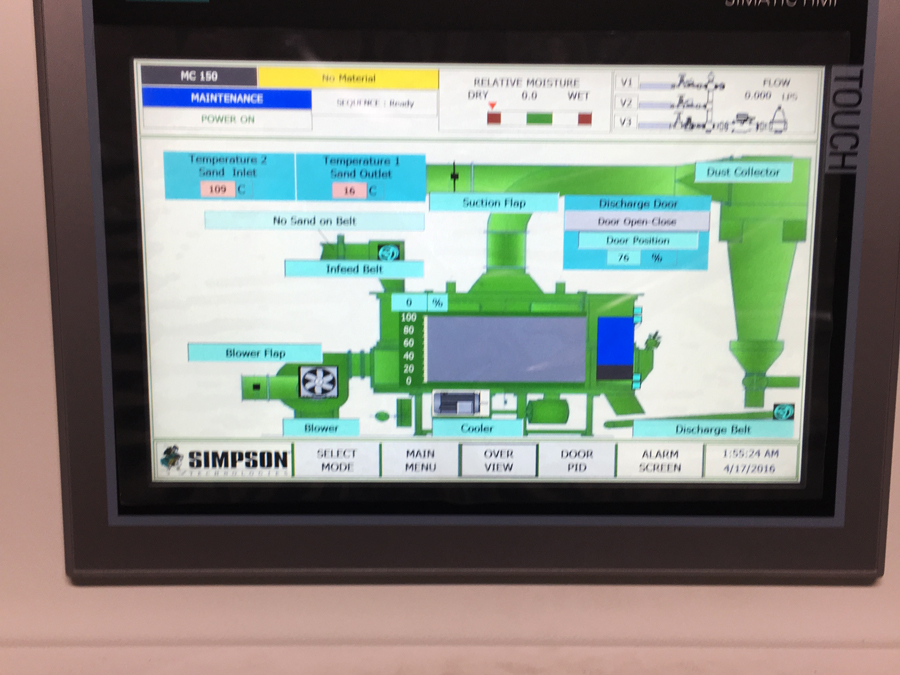Tap the Simpson Technologies logo
Viewport: 900px width, 675px height.
coord(224,460)
